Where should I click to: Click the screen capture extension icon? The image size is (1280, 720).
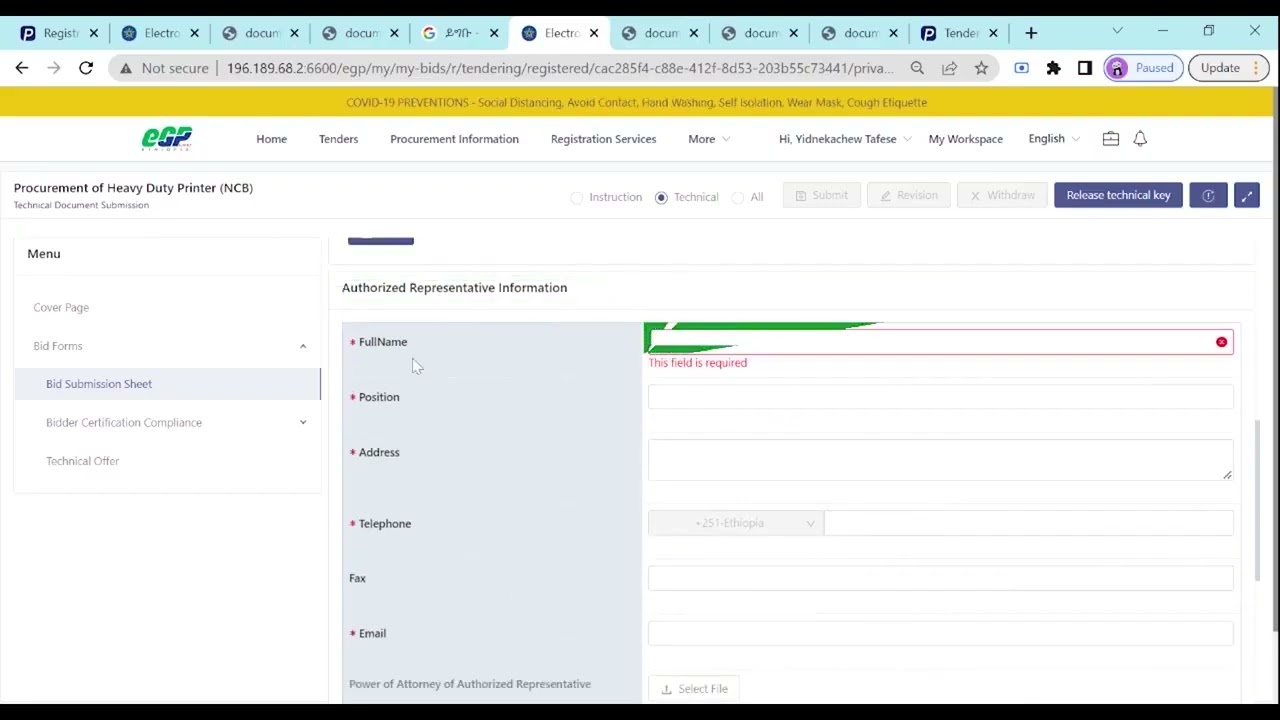point(1021,68)
